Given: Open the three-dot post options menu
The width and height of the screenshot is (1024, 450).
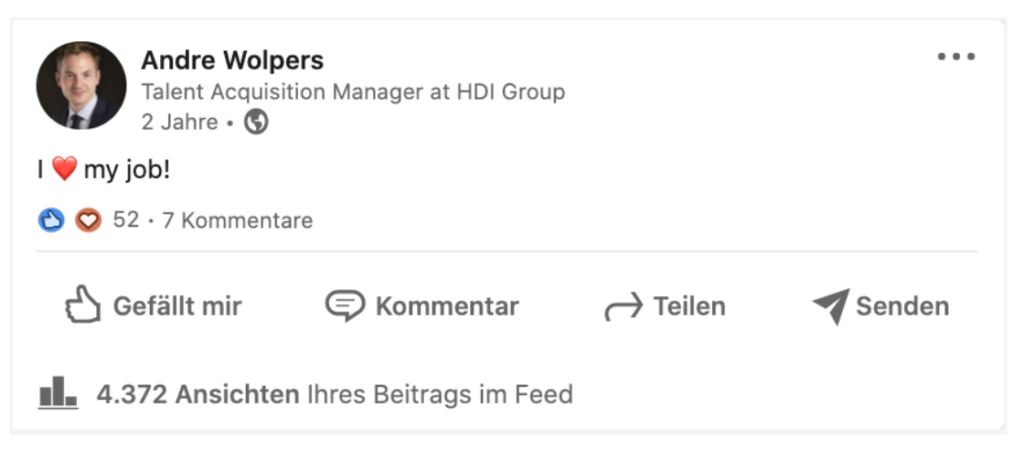Looking at the screenshot, I should pos(955,57).
